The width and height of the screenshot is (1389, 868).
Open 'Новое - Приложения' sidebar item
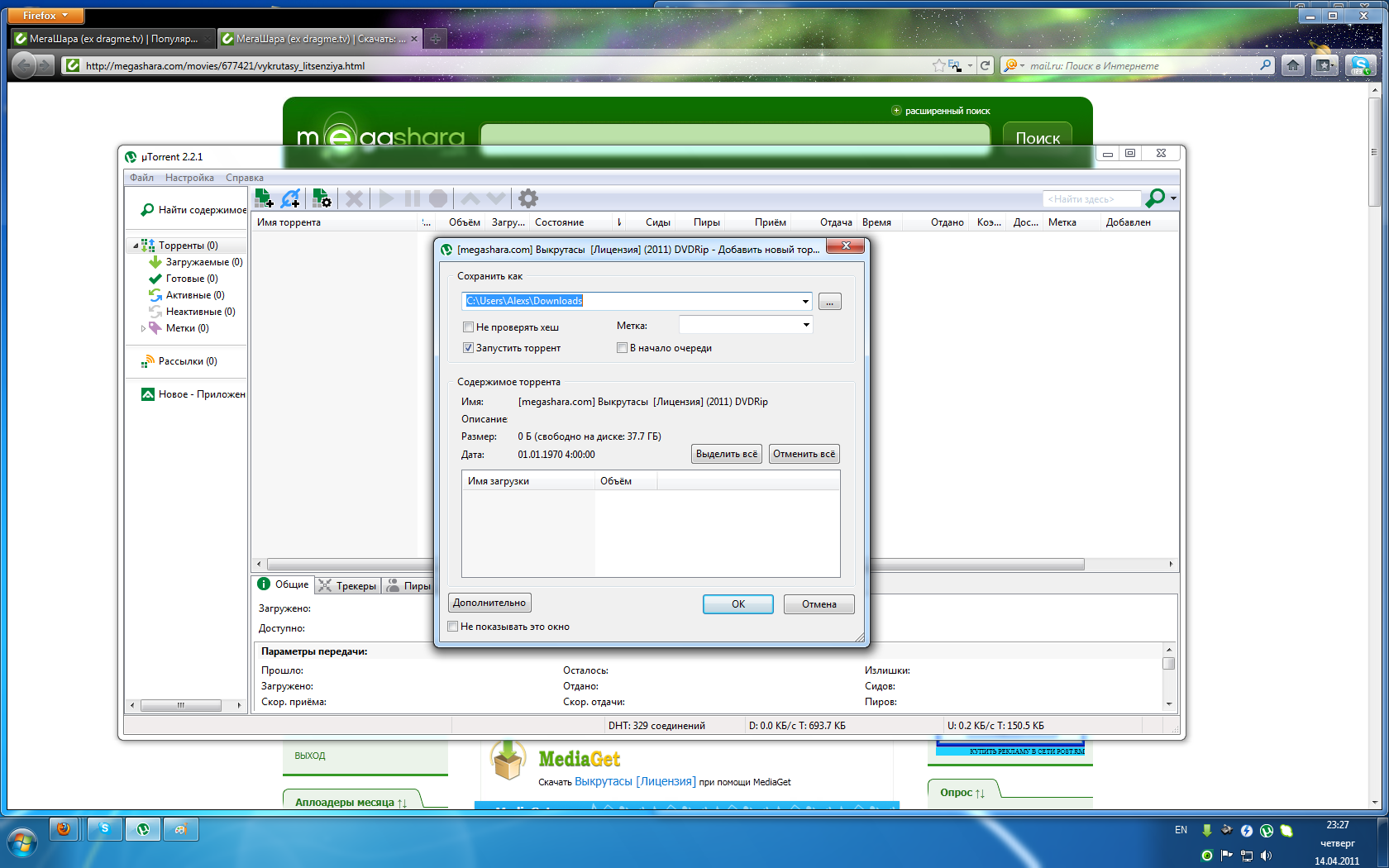pos(194,394)
